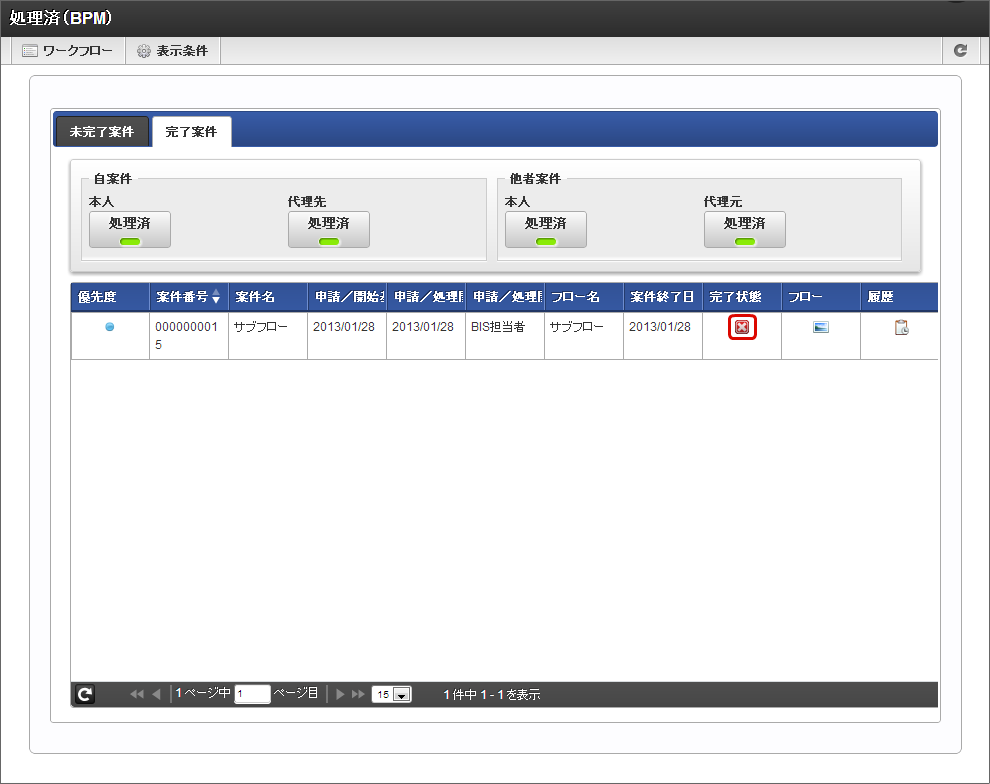
Task: Toggle 処理済 button under 他者案件 代理元
Action: tap(745, 229)
